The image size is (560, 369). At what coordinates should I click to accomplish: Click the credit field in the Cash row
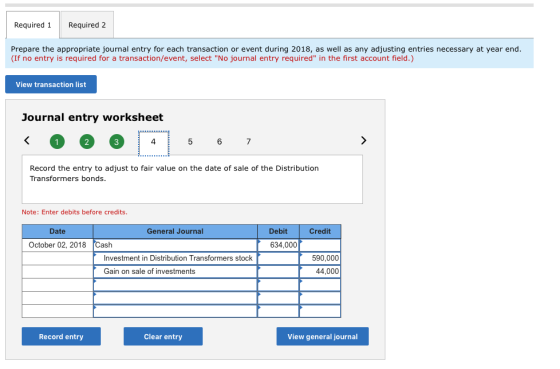320,245
